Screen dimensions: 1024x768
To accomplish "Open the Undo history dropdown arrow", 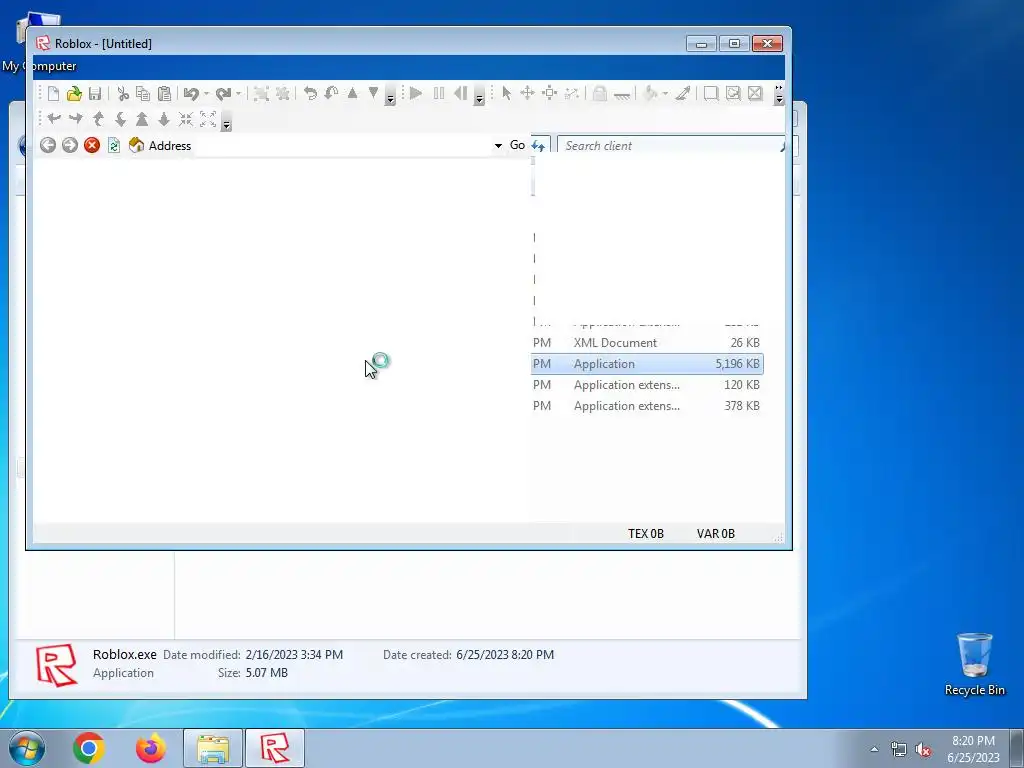I will pos(206,93).
